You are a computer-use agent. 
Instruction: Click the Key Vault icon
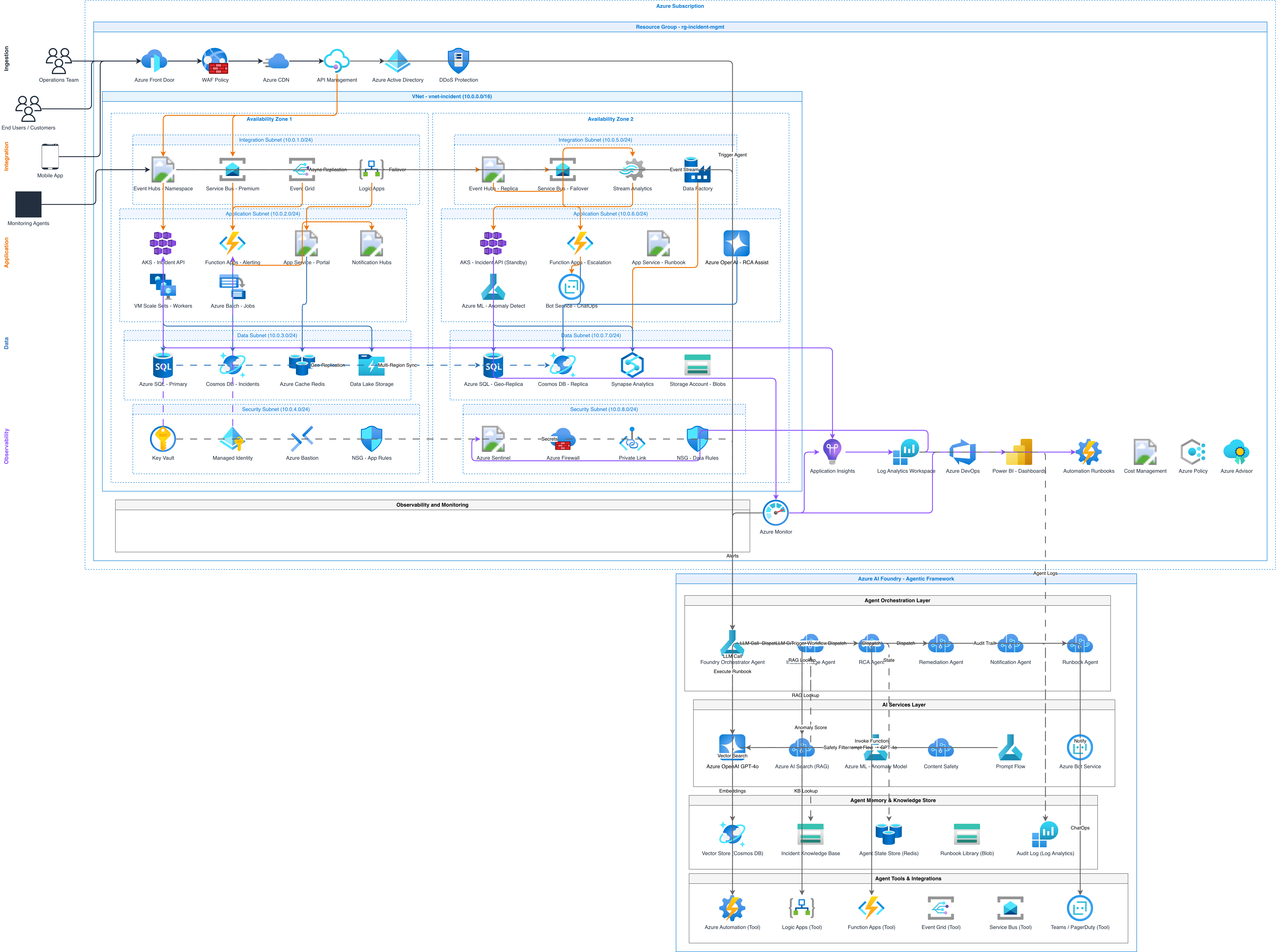163,439
